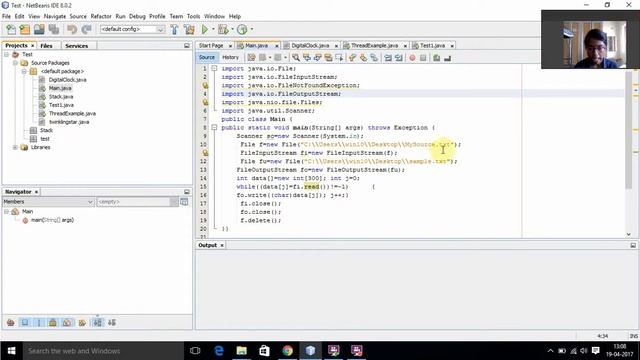This screenshot has width=640, height=360.
Task: Click the Stop Macro Recording icon
Action: [423, 58]
